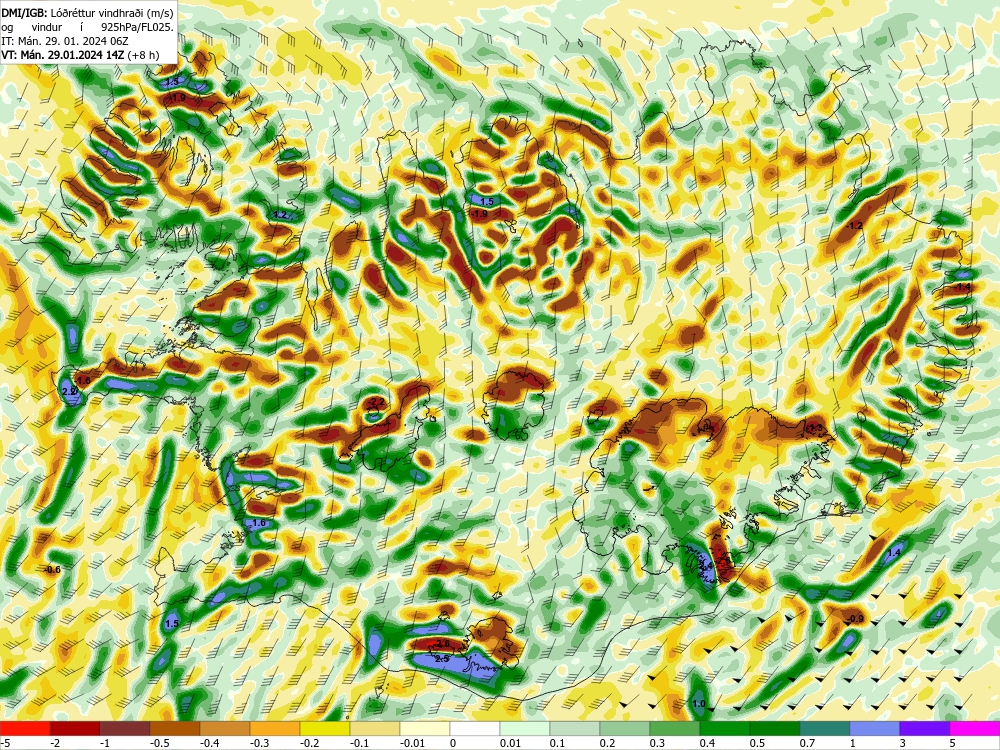Viewport: 1000px width, 750px height.
Task: Click the '-0.6' value label on the map
Action: tap(52, 570)
